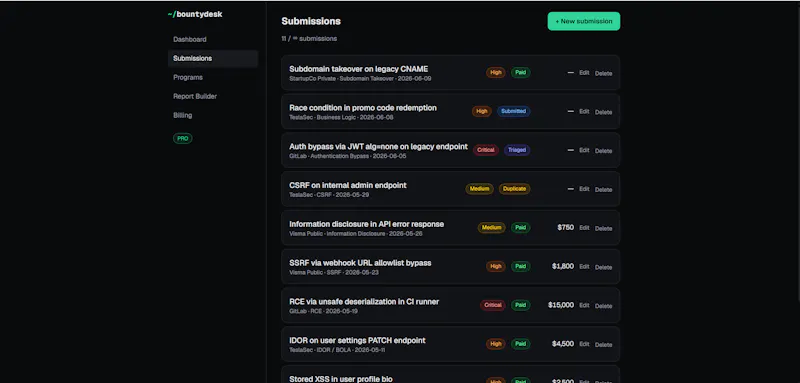Delete the Race condition promo code submission
Image resolution: width=800 pixels, height=383 pixels.
coord(604,112)
